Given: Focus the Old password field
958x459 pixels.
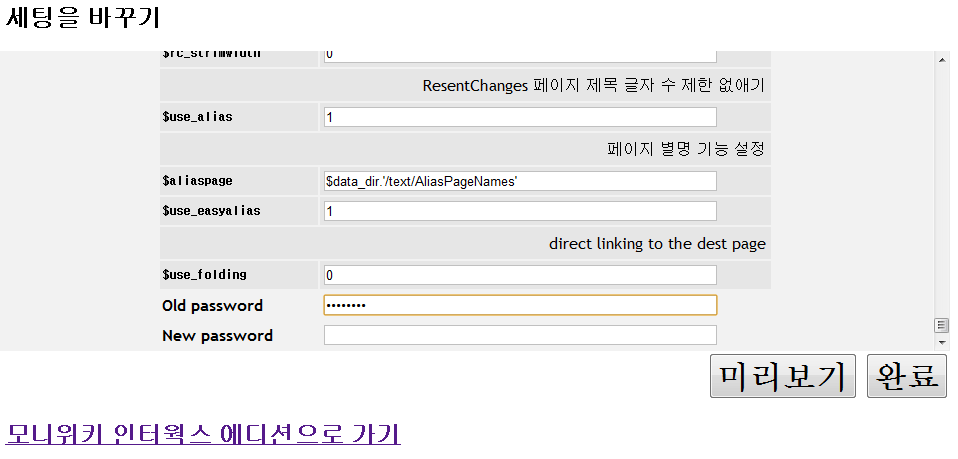Looking at the screenshot, I should tap(520, 305).
